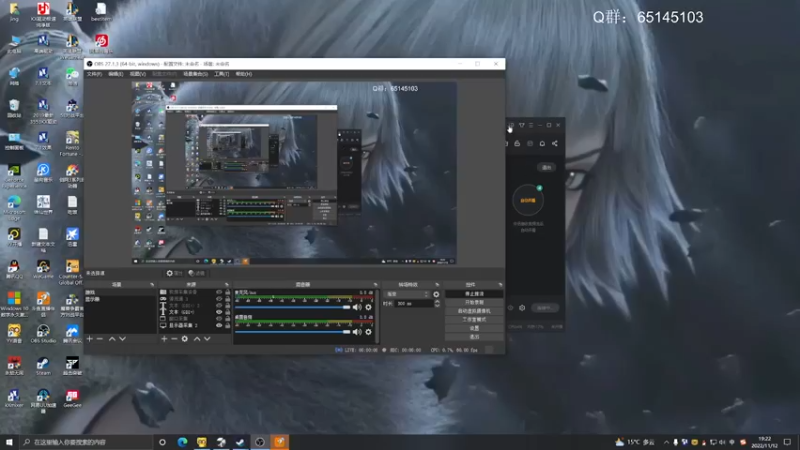Click hamburger menu icon in side panel title
800x450 pixels.
pyautogui.click(x=531, y=125)
